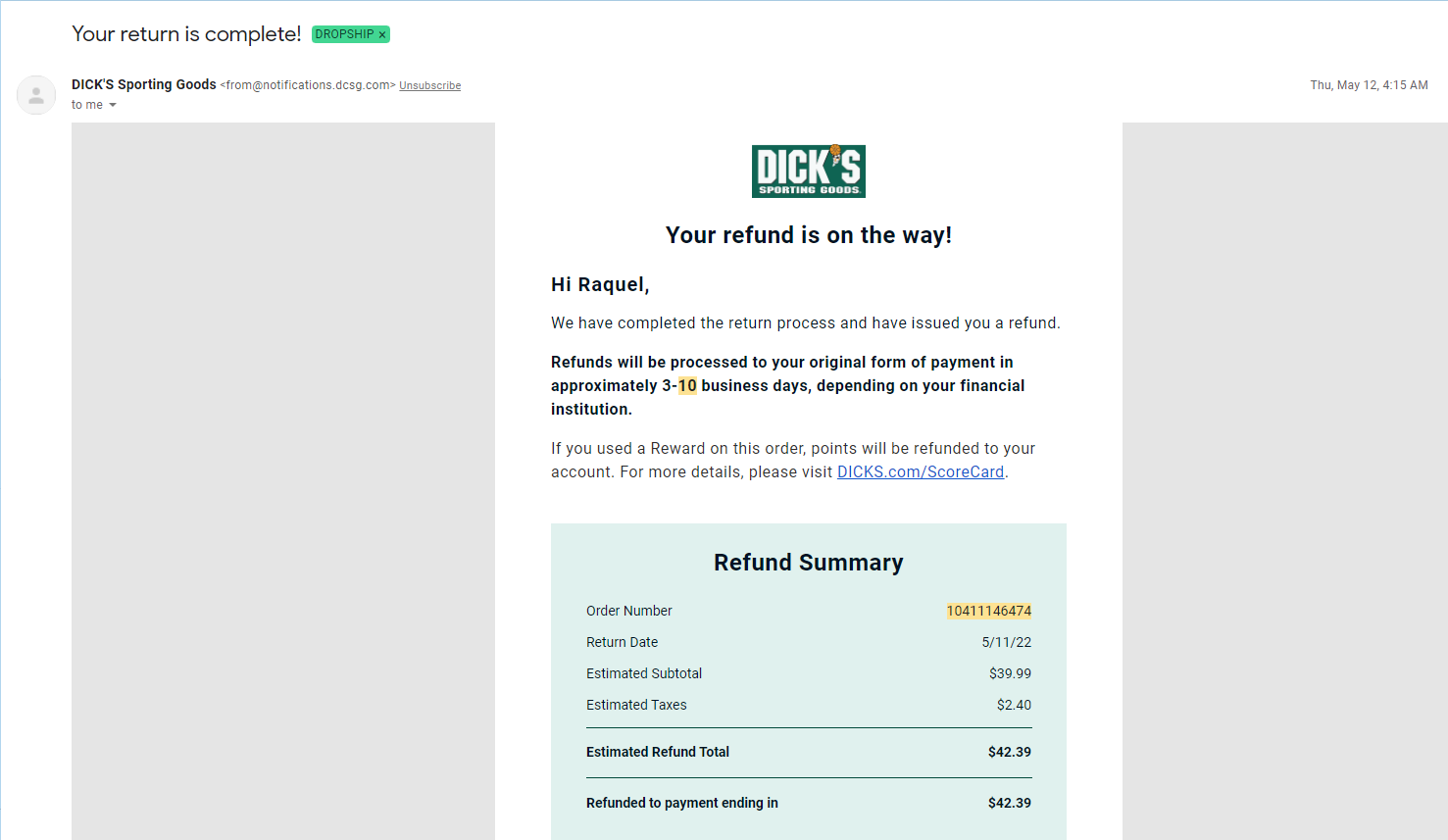The image size is (1448, 840).
Task: Click the sender name DICK'S Sporting Goods
Action: (144, 85)
